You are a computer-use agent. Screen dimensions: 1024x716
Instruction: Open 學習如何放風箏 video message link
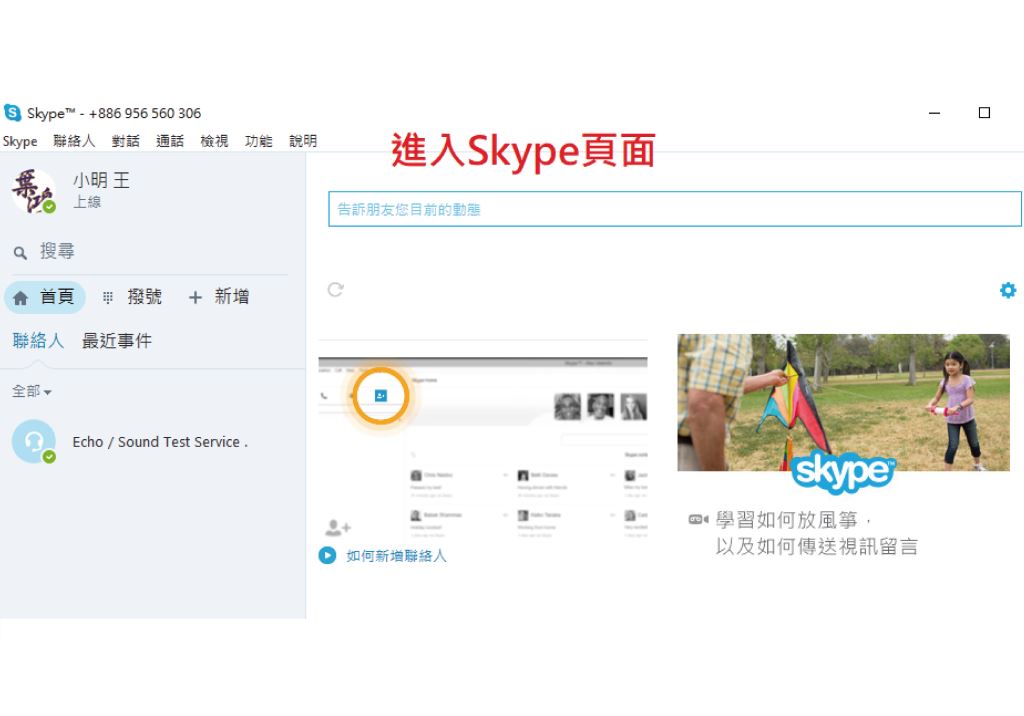click(x=816, y=533)
